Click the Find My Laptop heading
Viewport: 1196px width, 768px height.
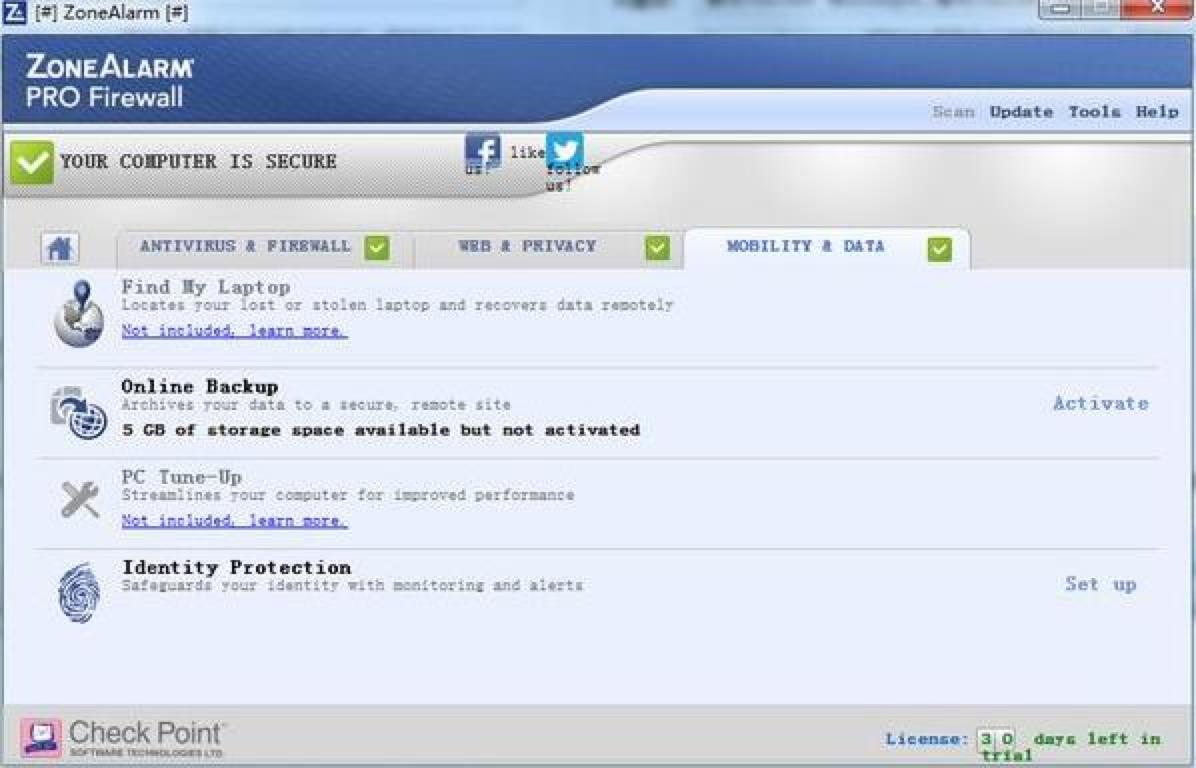coord(206,287)
